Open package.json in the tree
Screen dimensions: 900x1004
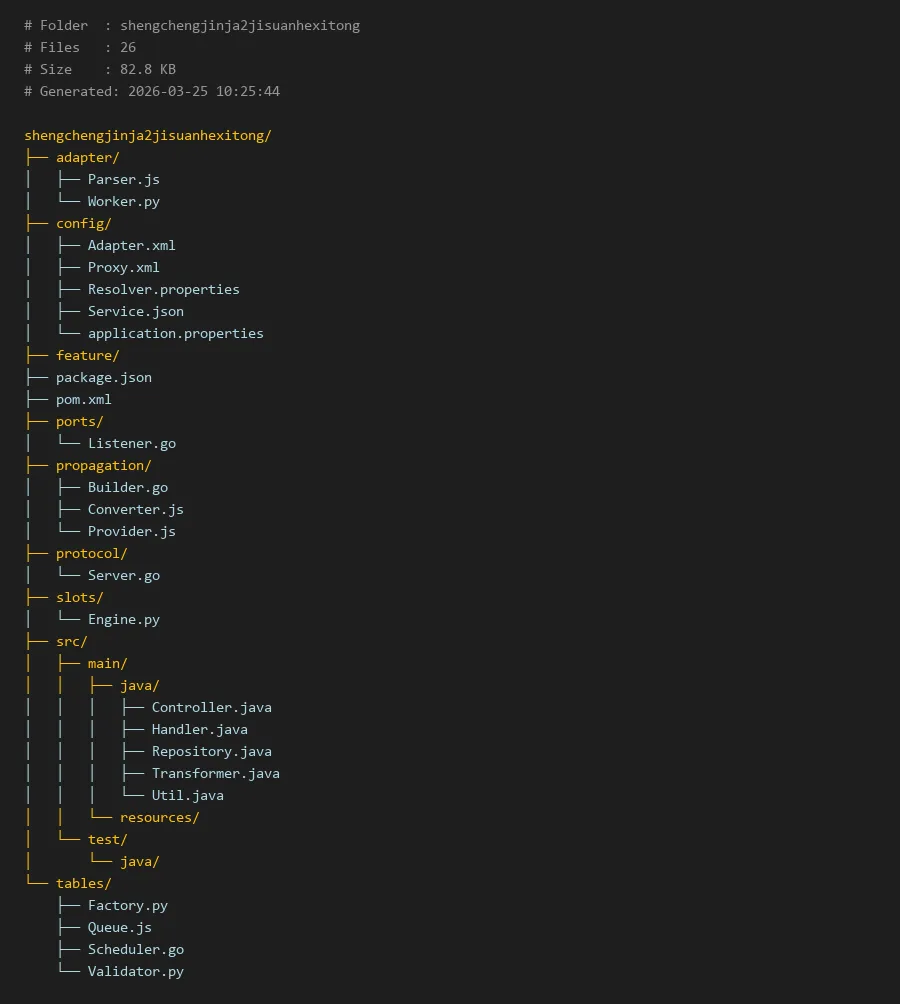[104, 377]
